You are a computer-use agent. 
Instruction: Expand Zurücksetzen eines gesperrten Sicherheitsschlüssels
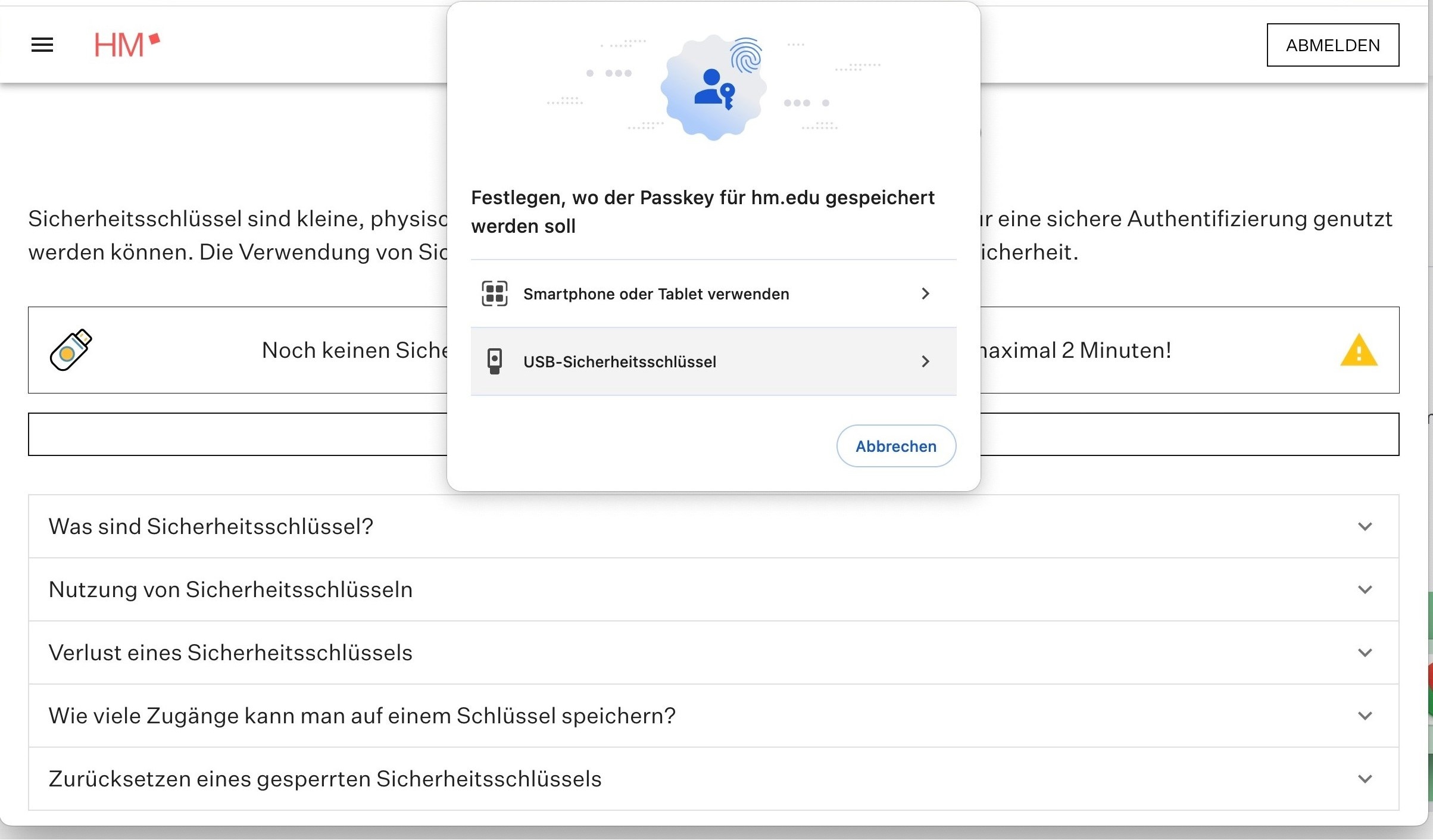pos(325,779)
